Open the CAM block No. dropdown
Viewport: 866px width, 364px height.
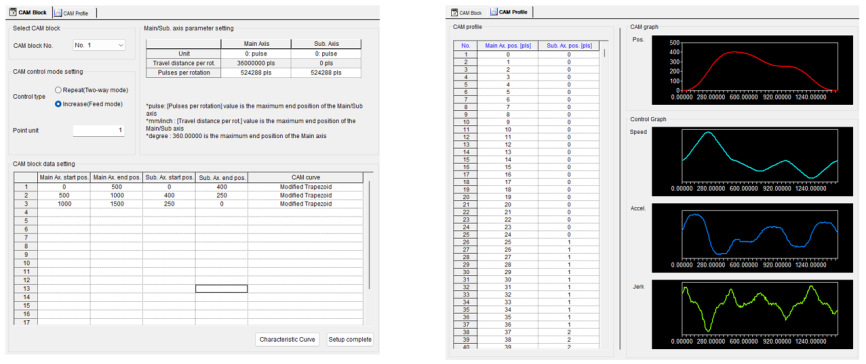pyautogui.click(x=99, y=45)
